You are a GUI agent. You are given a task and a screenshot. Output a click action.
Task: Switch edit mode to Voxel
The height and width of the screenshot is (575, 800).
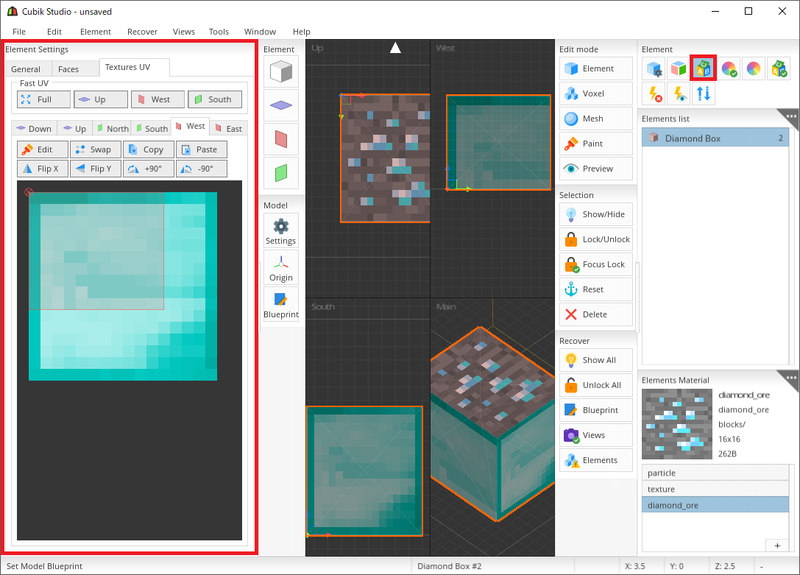596,93
